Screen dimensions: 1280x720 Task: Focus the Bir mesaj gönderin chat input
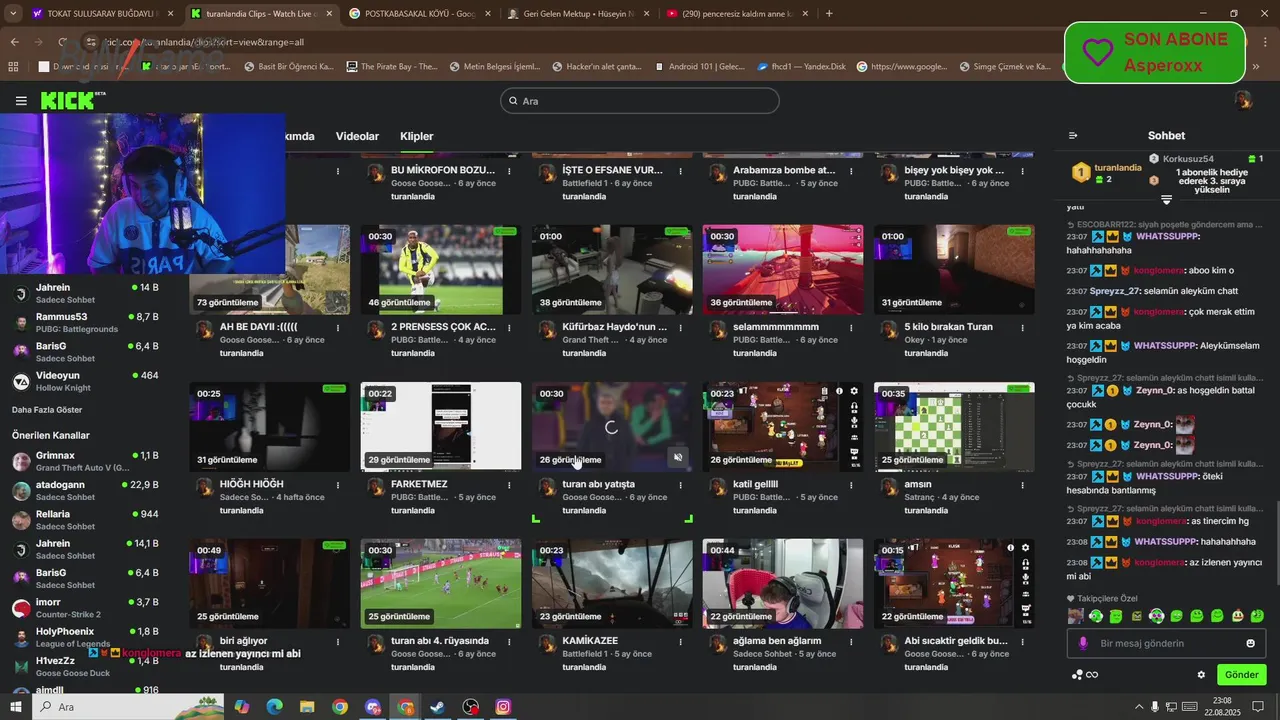click(x=1166, y=643)
